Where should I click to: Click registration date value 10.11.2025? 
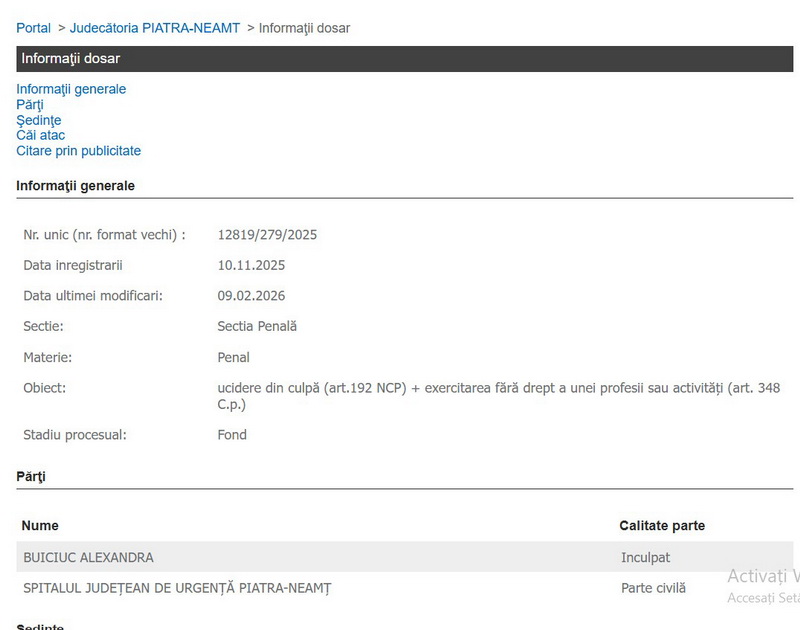(x=251, y=265)
